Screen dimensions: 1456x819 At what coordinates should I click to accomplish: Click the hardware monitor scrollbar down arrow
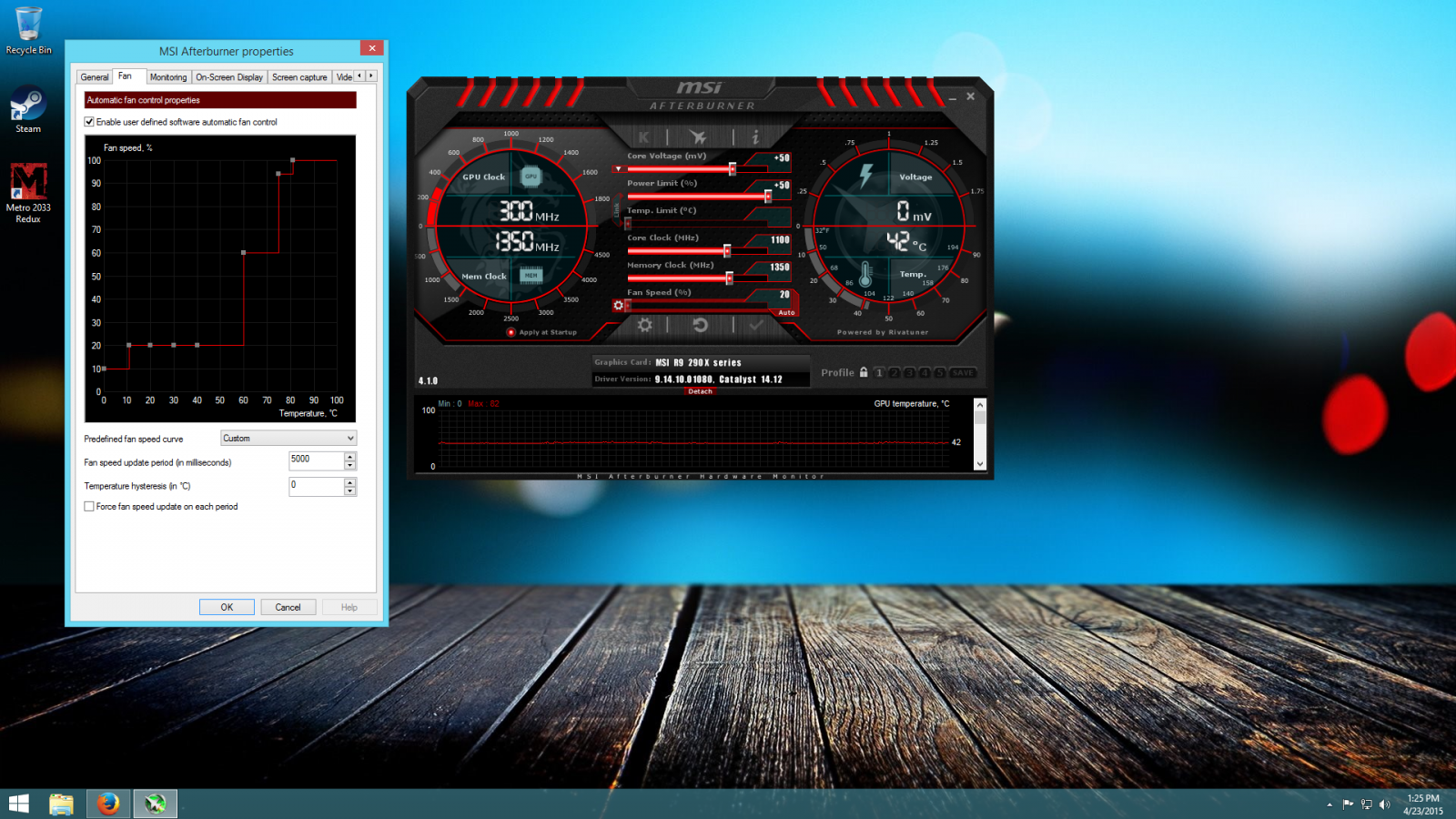[980, 464]
